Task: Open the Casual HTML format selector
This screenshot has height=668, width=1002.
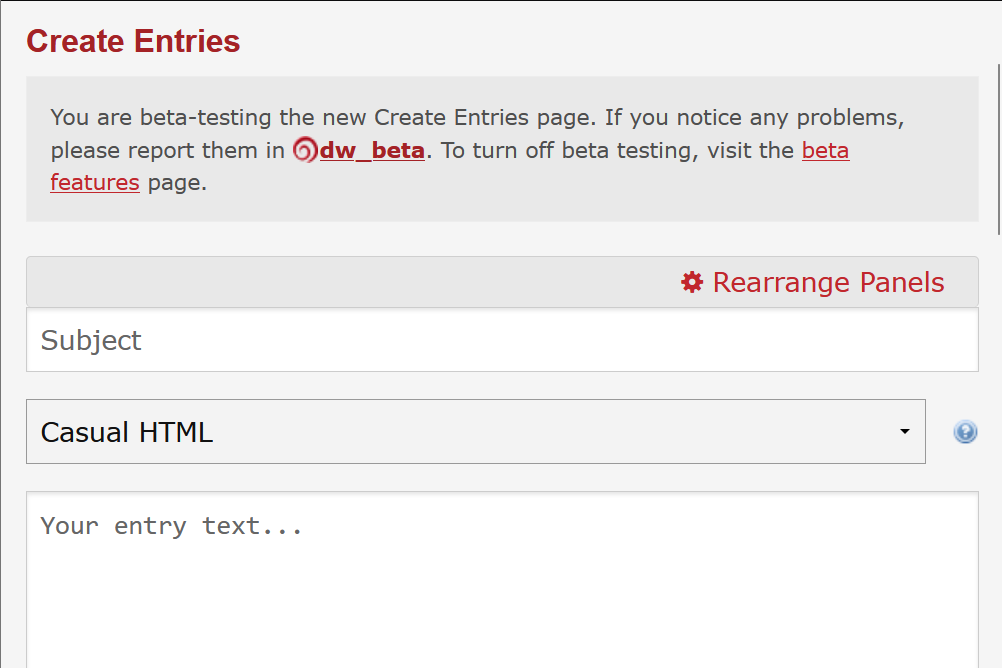Action: [475, 431]
